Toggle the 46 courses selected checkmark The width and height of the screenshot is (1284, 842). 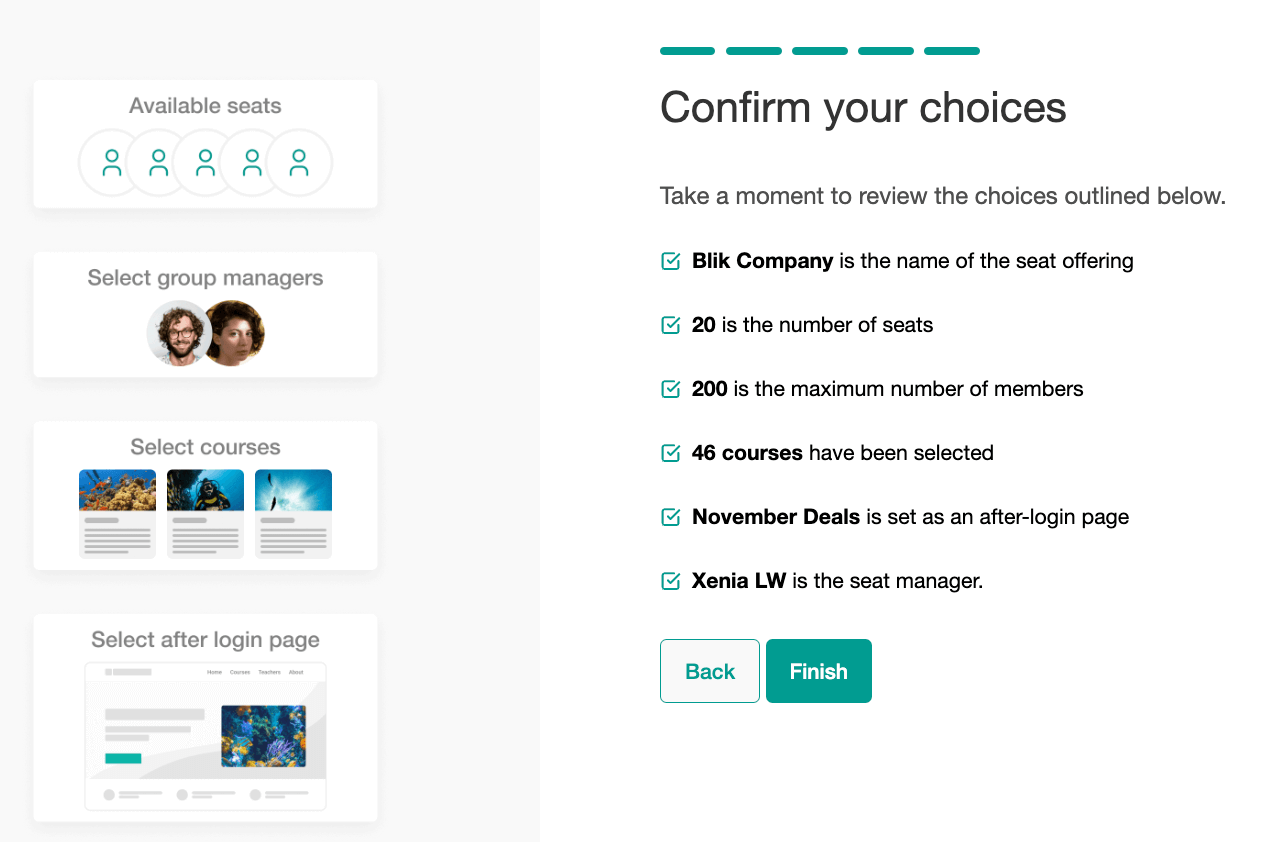[671, 453]
